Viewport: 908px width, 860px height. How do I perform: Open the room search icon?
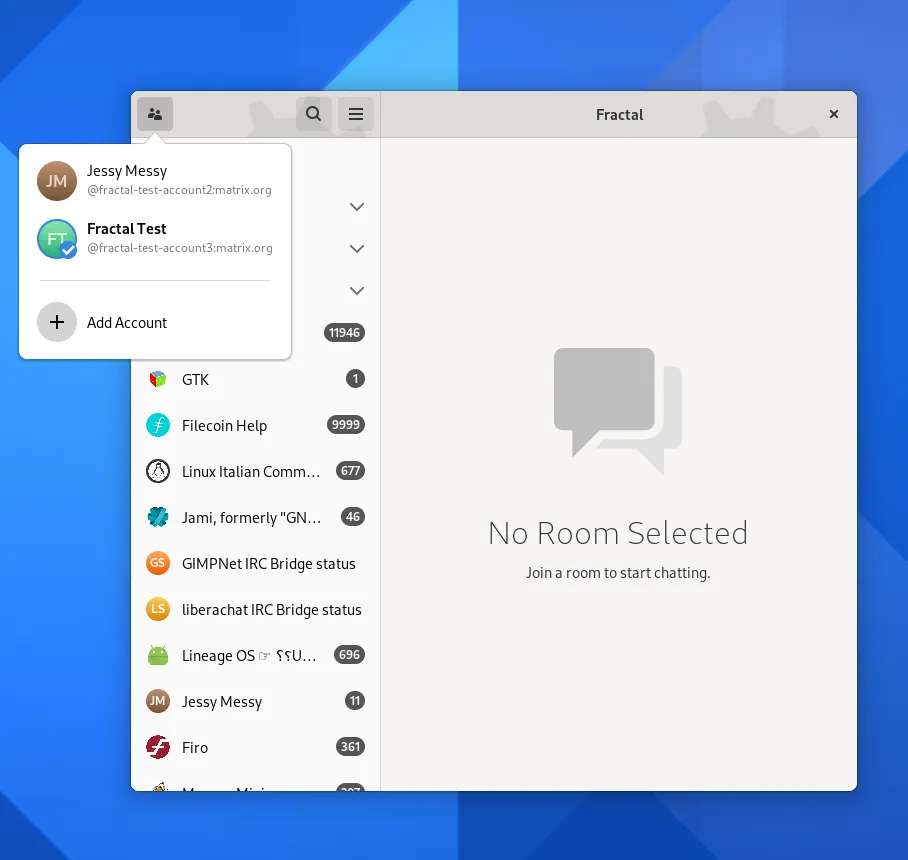click(x=314, y=114)
